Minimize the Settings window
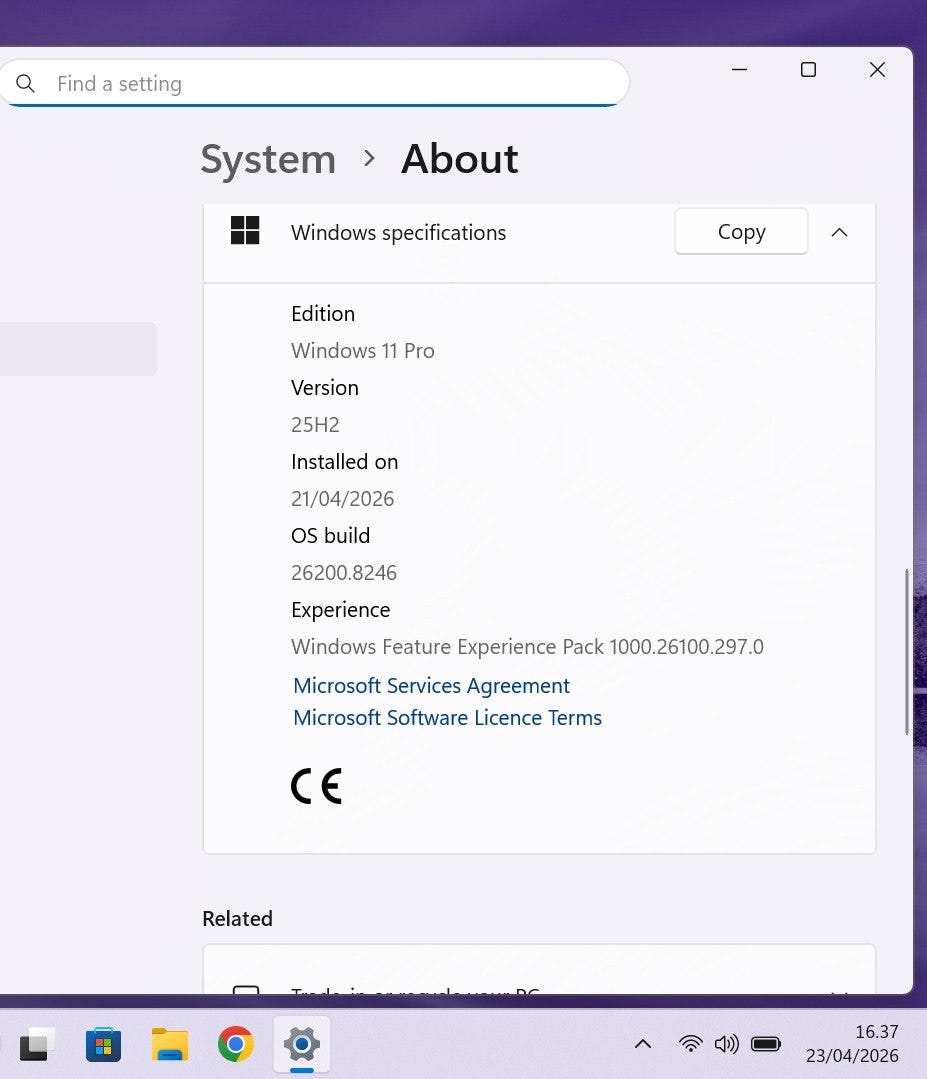The height and width of the screenshot is (1079, 927). 740,70
